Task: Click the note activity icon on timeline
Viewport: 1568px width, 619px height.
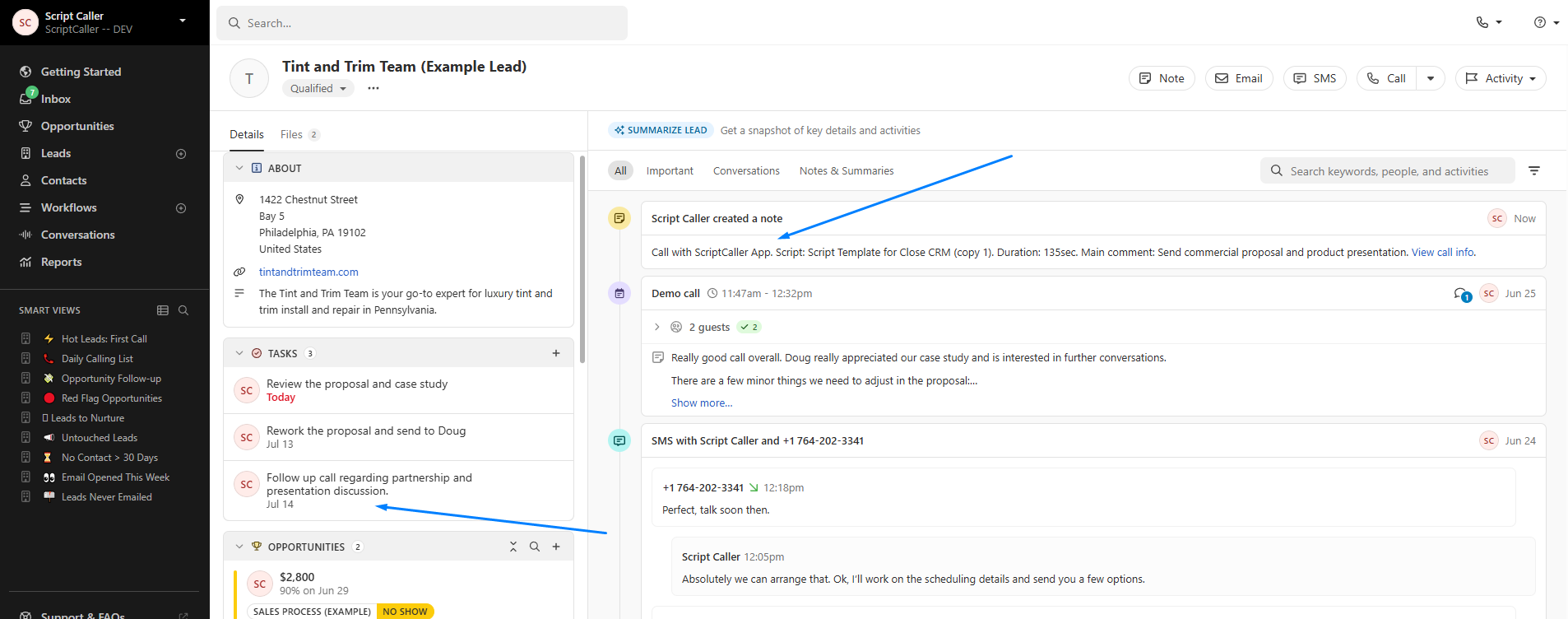Action: [619, 218]
